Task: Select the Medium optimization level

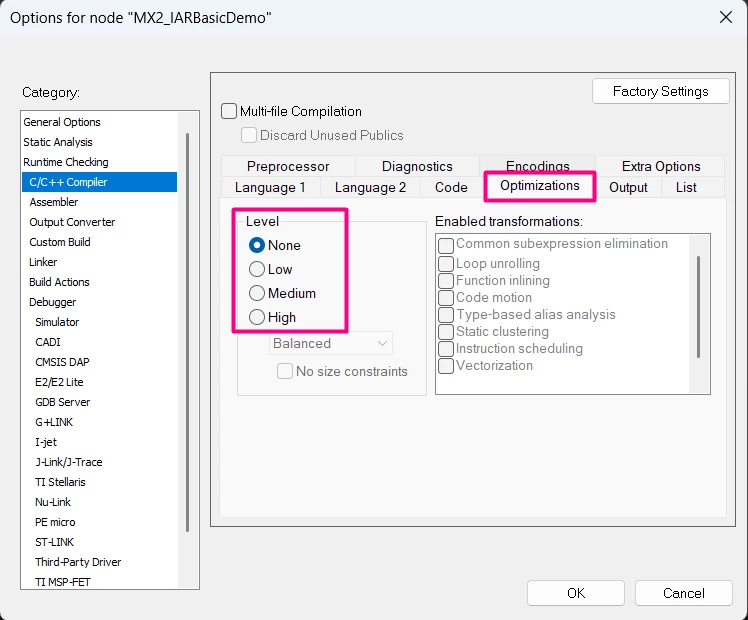Action: [257, 293]
